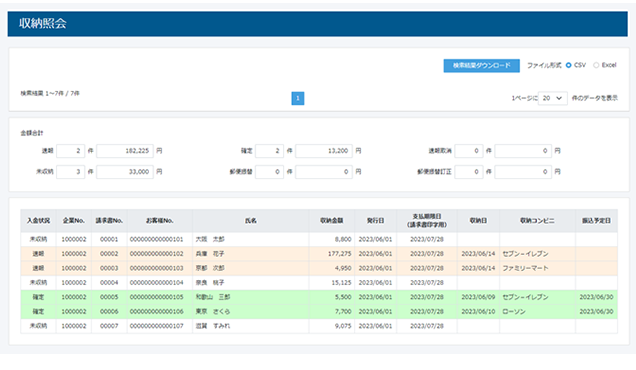Image resolution: width=636 pixels, height=370 pixels.
Task: Click invoice number 00002 cell
Action: click(109, 254)
